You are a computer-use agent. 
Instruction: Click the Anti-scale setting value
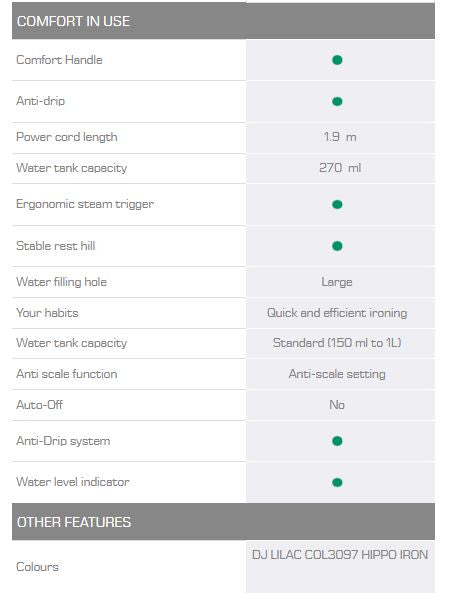(337, 374)
